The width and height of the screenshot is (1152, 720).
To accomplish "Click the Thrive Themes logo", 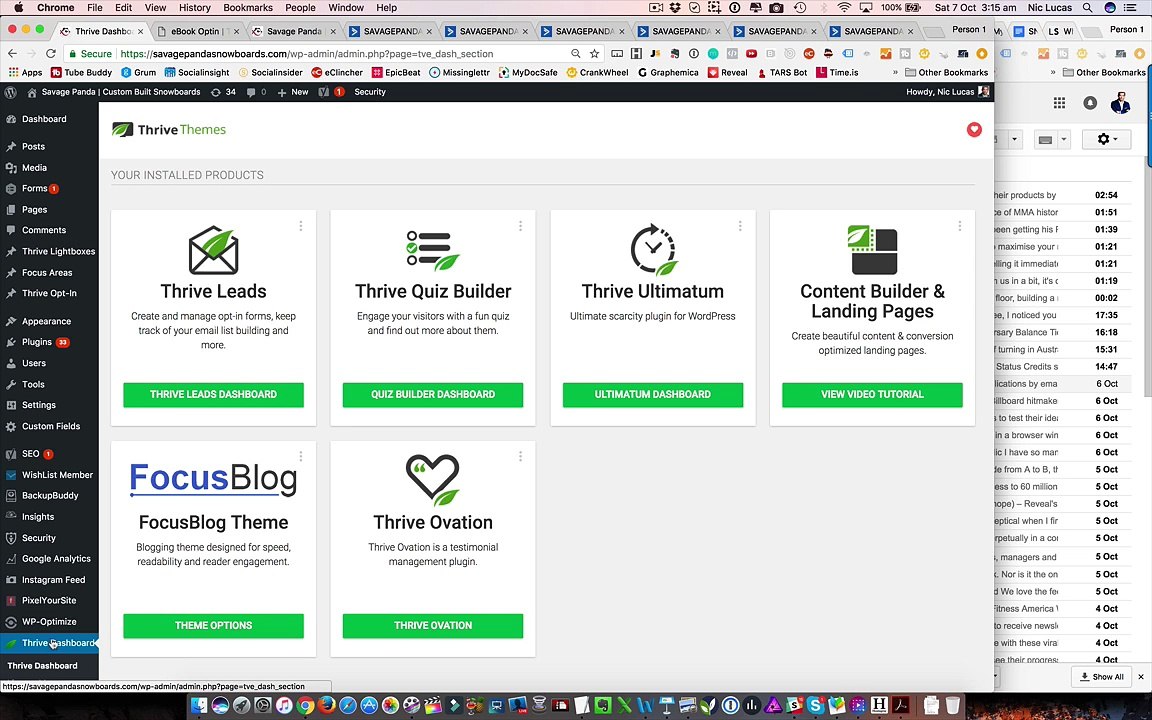I will [x=169, y=130].
